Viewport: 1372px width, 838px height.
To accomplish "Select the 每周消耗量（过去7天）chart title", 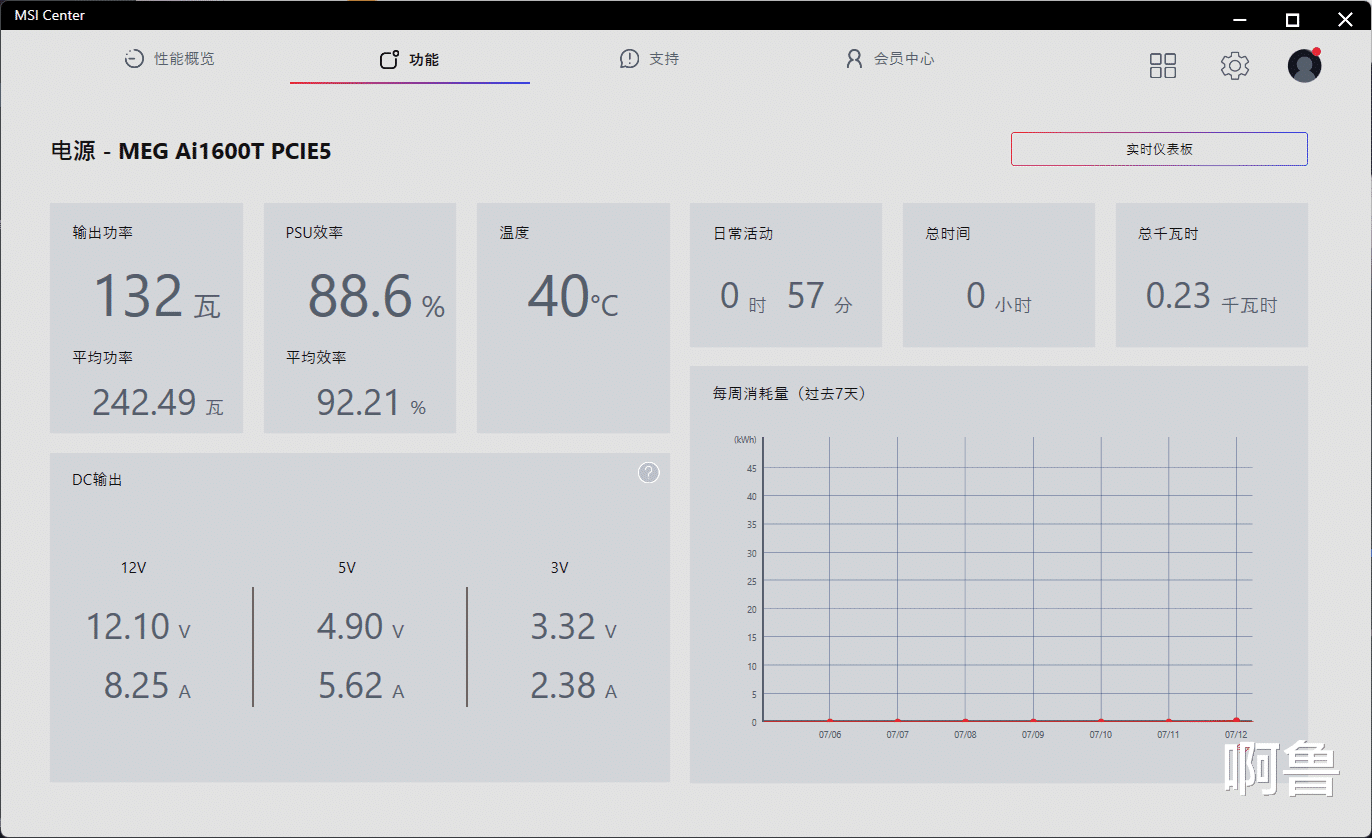I will (789, 394).
